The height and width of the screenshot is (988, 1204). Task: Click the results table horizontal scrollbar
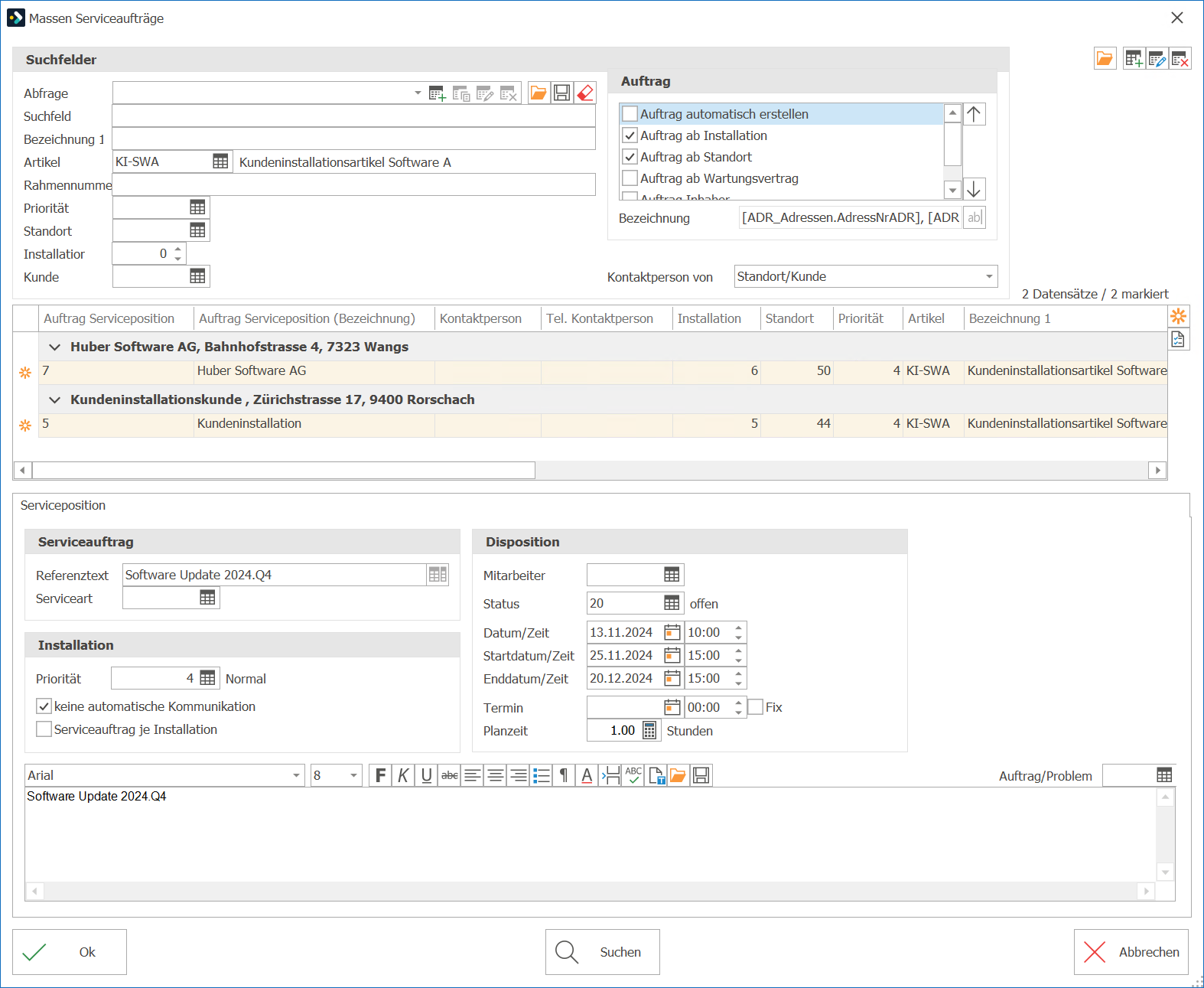point(284,470)
